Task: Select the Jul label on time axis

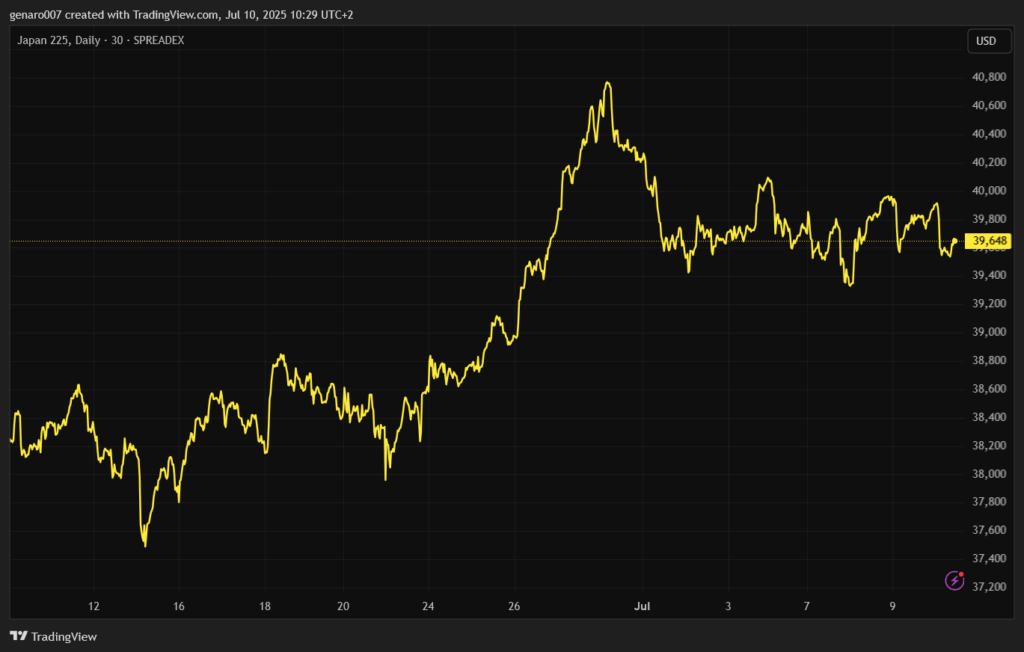Action: coord(643,606)
